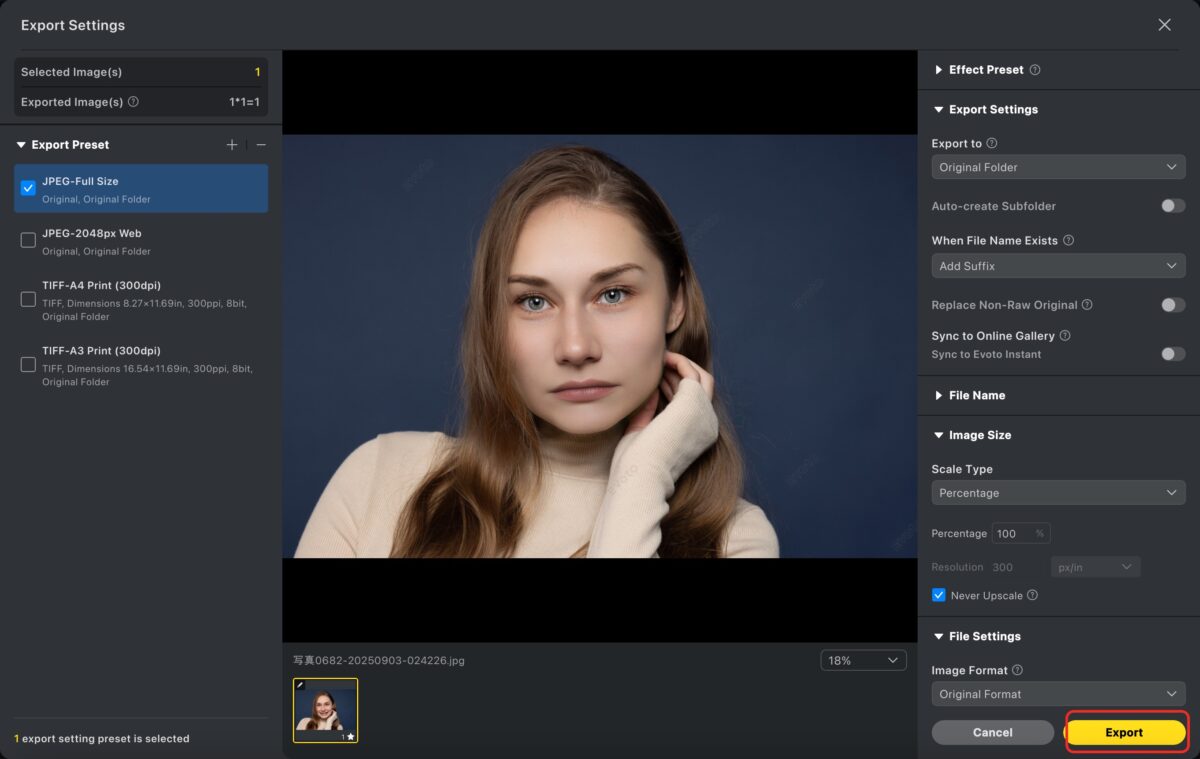
Task: Click help icon beside When File Name Exists
Action: 1068,241
